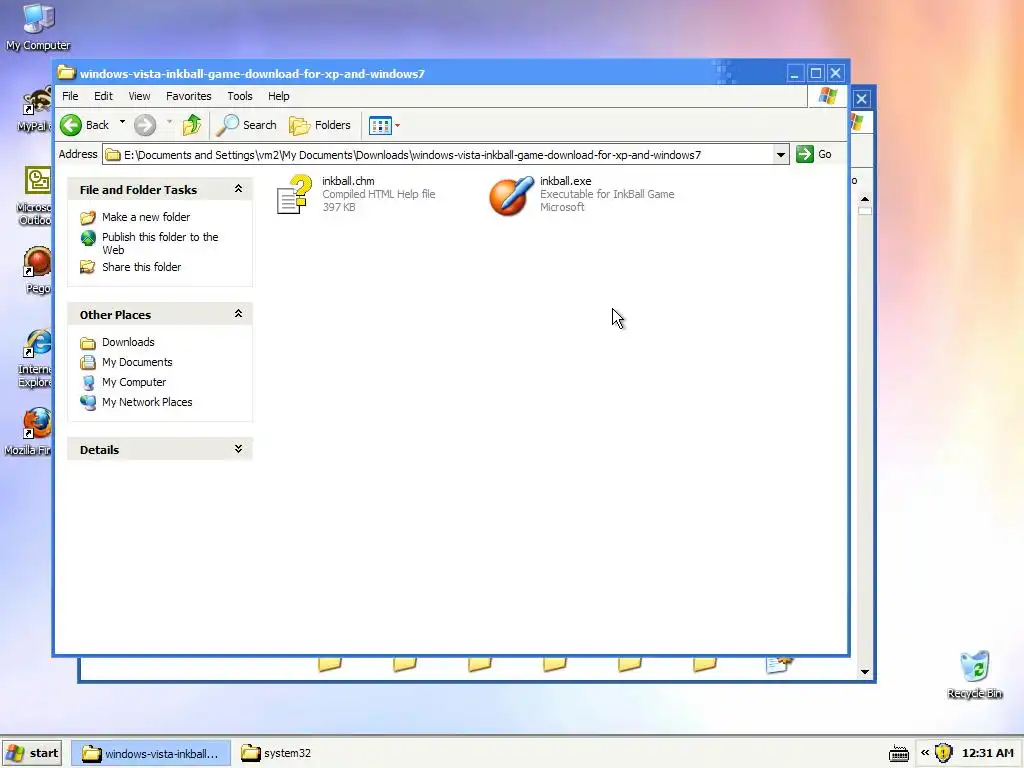The width and height of the screenshot is (1024, 768).
Task: Open the Tools menu
Action: tap(240, 96)
